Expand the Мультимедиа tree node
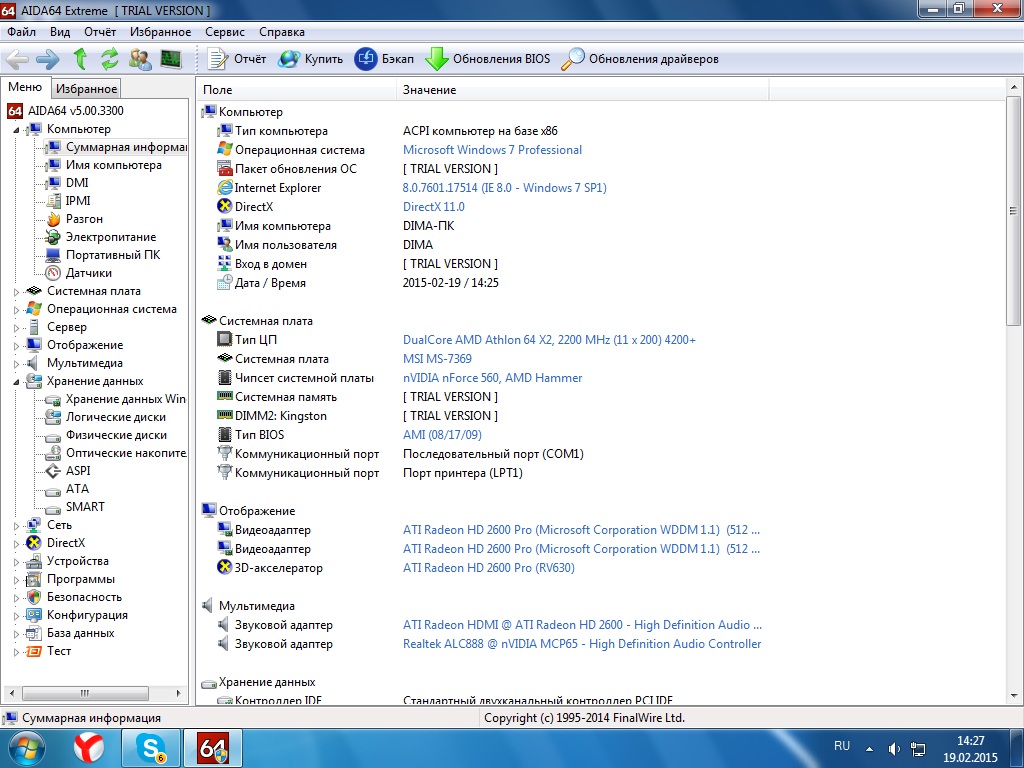The height and width of the screenshot is (768, 1024). 16,364
